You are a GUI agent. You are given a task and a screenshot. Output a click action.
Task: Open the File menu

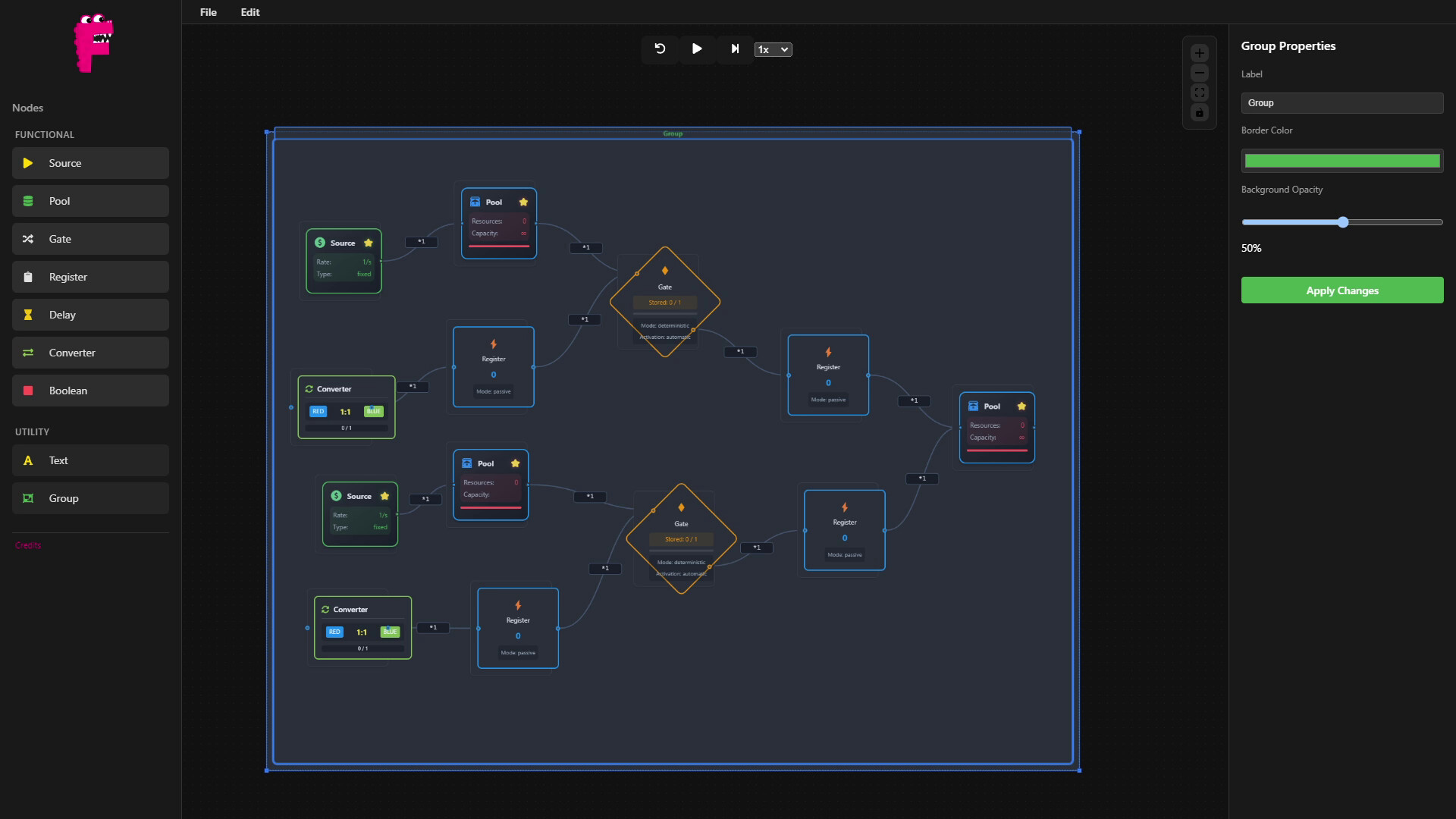208,12
